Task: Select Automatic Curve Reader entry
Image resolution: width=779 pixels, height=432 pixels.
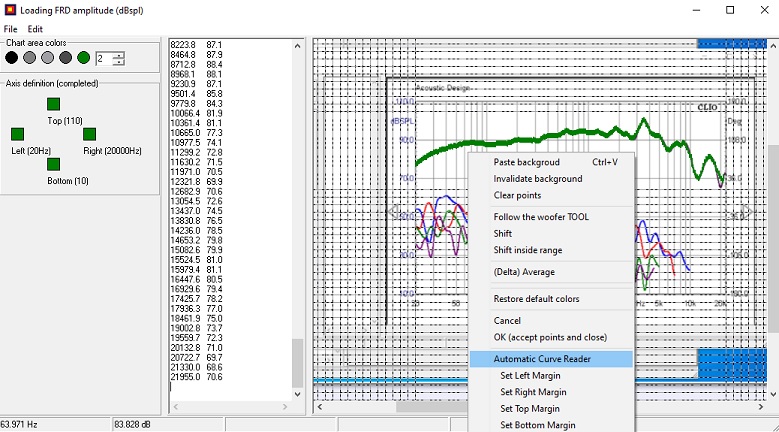Action: pyautogui.click(x=551, y=359)
